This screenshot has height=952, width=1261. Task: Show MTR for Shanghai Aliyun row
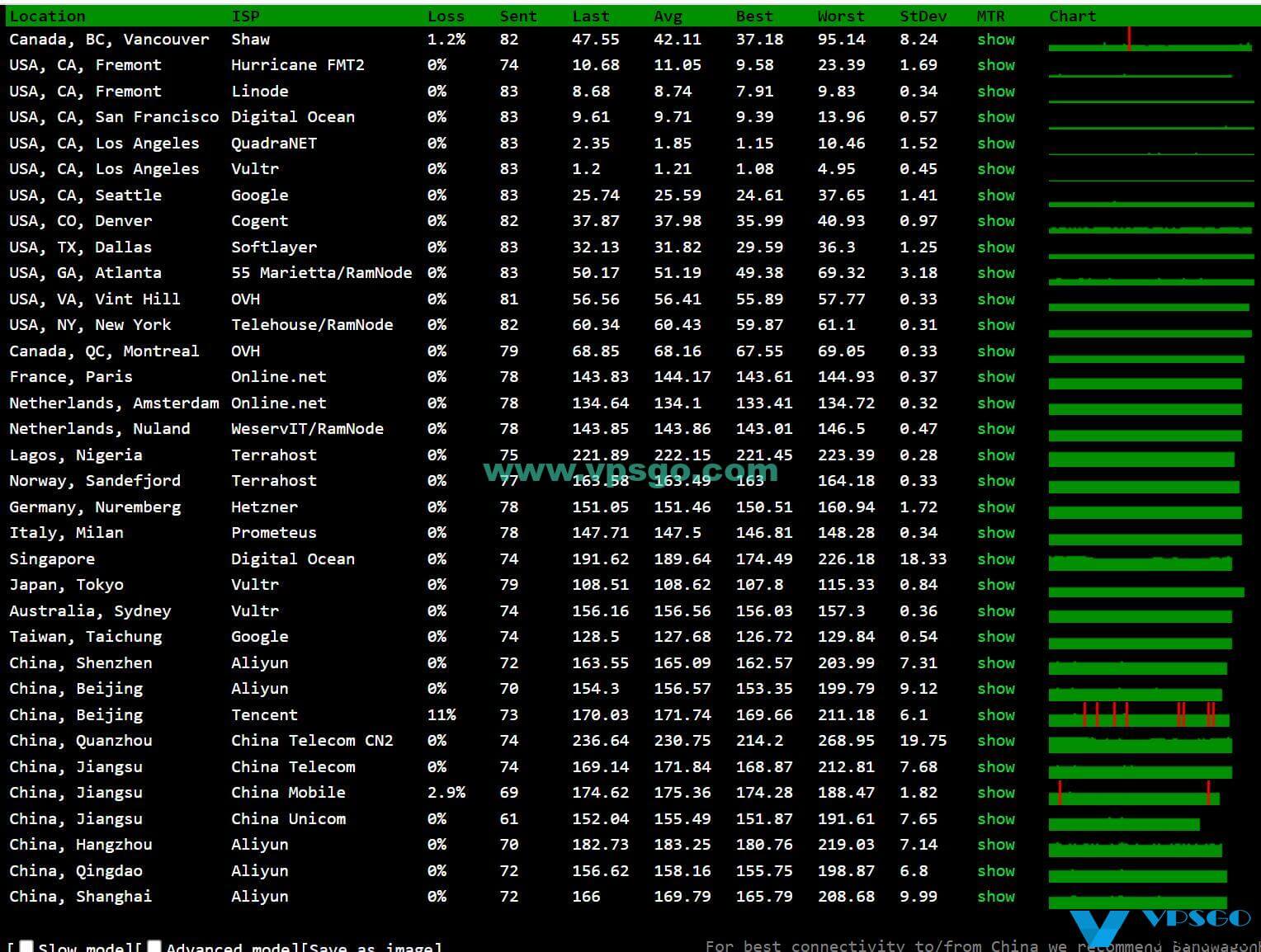pos(996,897)
